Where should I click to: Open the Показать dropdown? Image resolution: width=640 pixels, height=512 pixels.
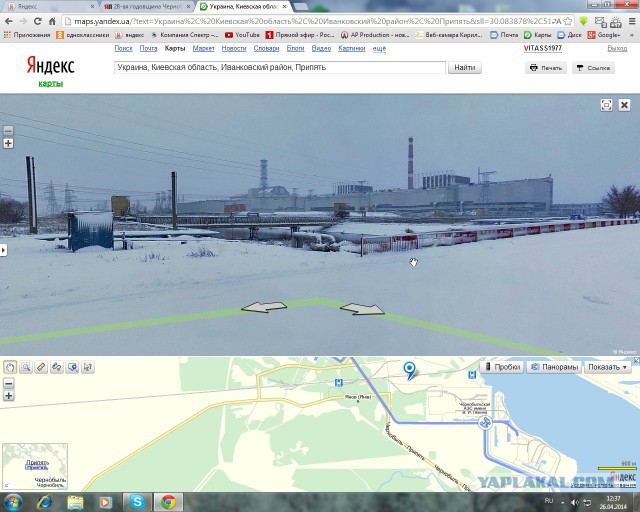[607, 367]
